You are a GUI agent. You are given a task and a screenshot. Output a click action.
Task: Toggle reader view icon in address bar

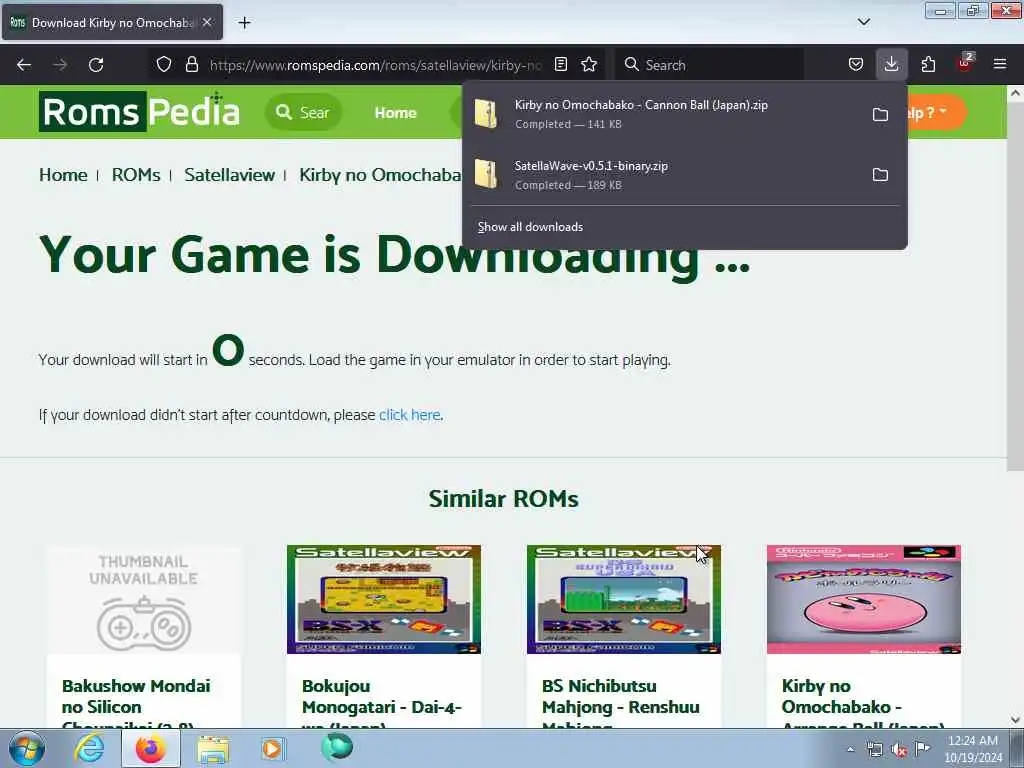[x=560, y=64]
